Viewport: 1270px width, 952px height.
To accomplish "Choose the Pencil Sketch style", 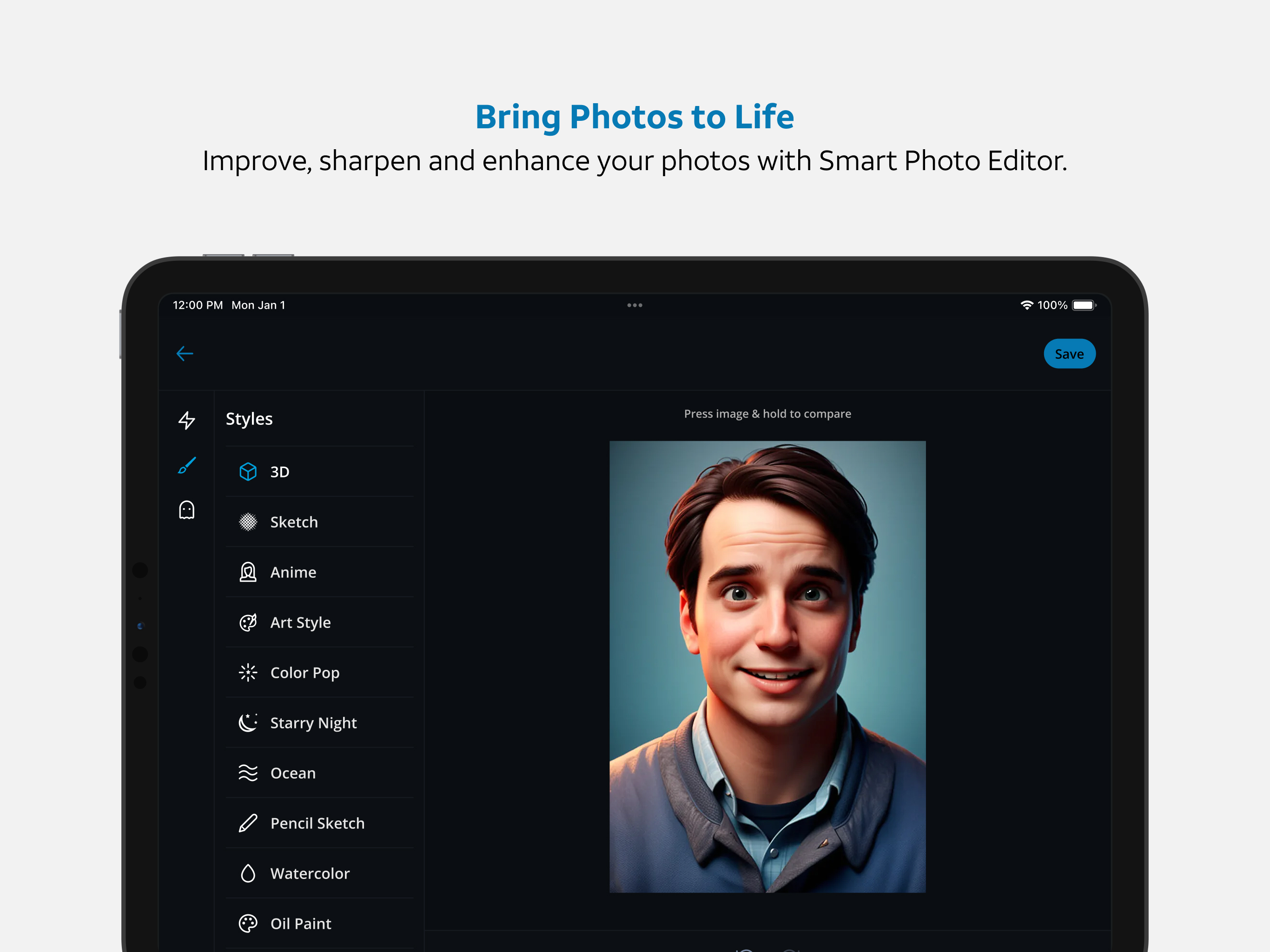I will coord(317,823).
